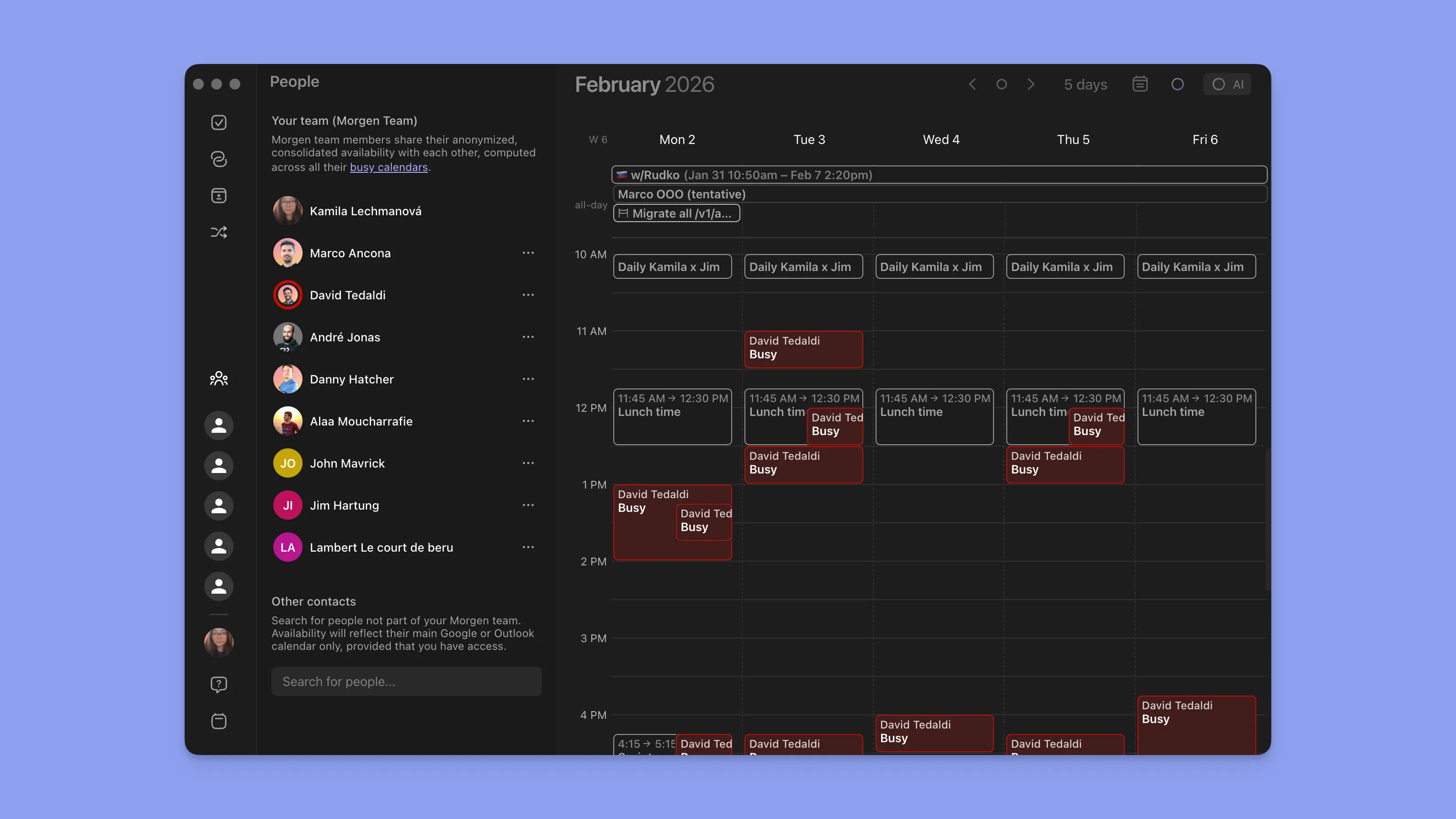Click David Tedaldi's red-ringed avatar

[x=288, y=295]
